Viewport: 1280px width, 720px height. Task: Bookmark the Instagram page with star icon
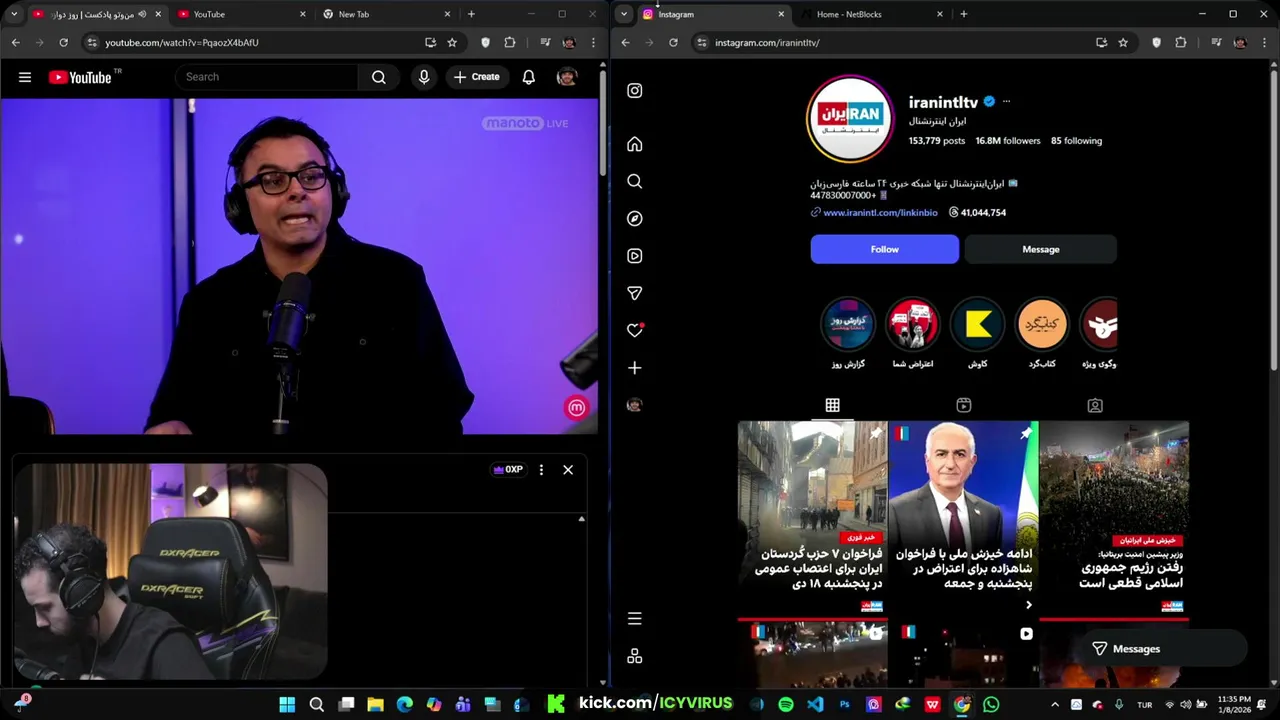(1123, 43)
